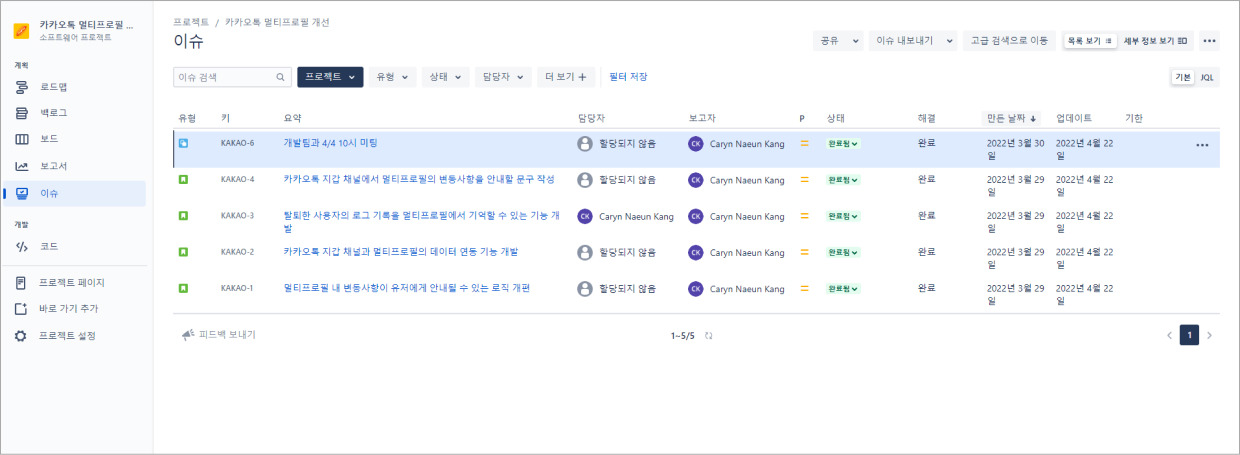Click the story type icon of KAKAO-4
The height and width of the screenshot is (455, 1240).
pos(183,179)
